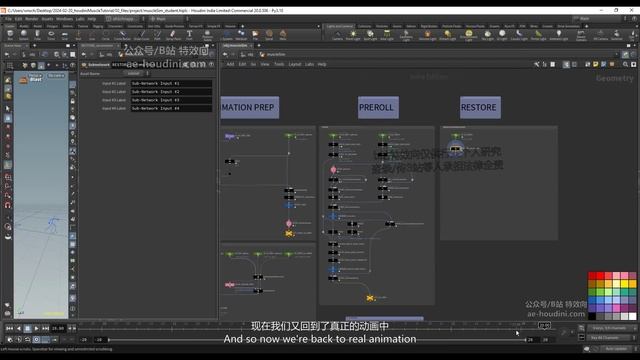Open the network editor Layout menu
Screen dimensions: 640x360
(x=294, y=64)
